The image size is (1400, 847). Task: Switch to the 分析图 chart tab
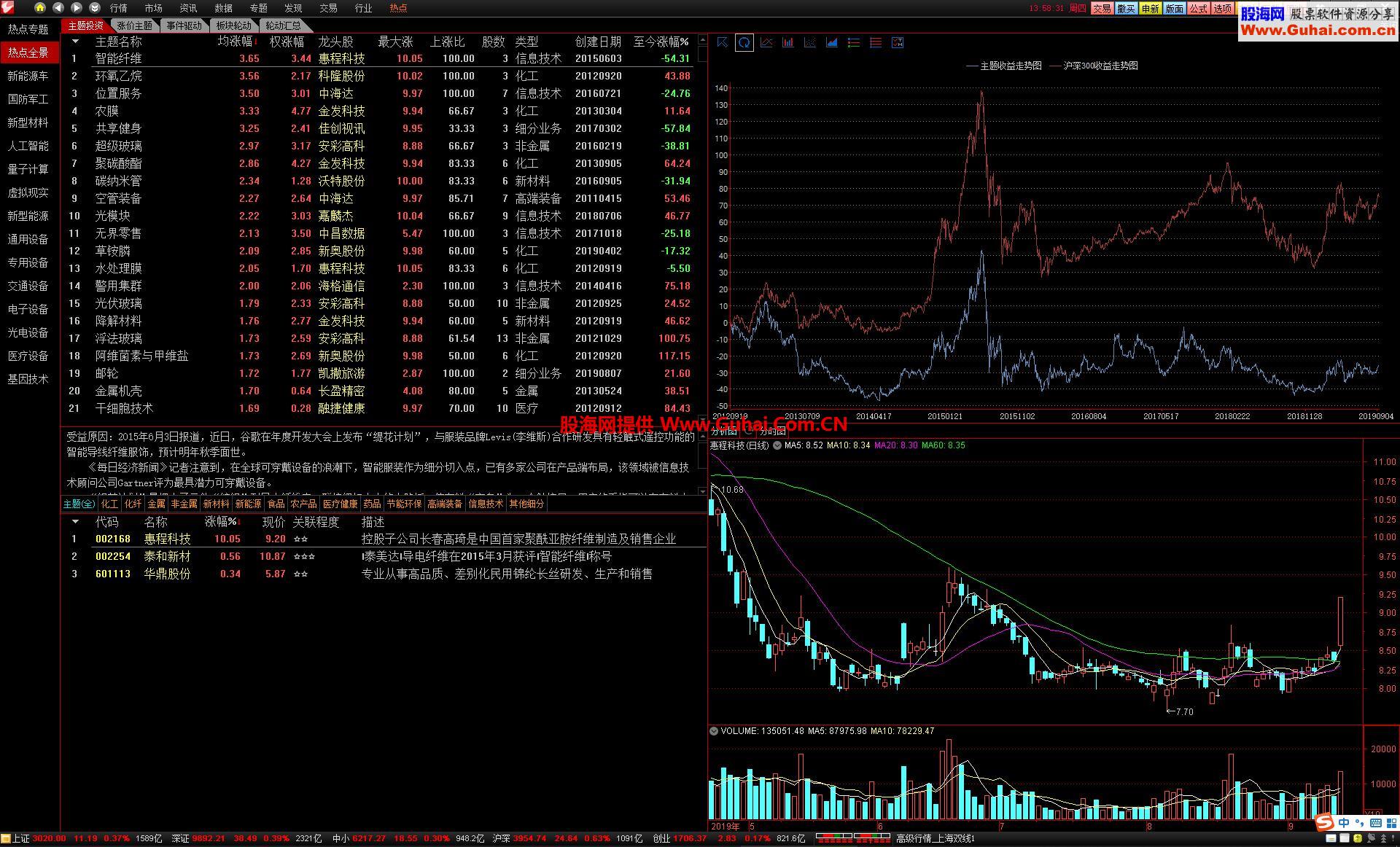[x=724, y=431]
